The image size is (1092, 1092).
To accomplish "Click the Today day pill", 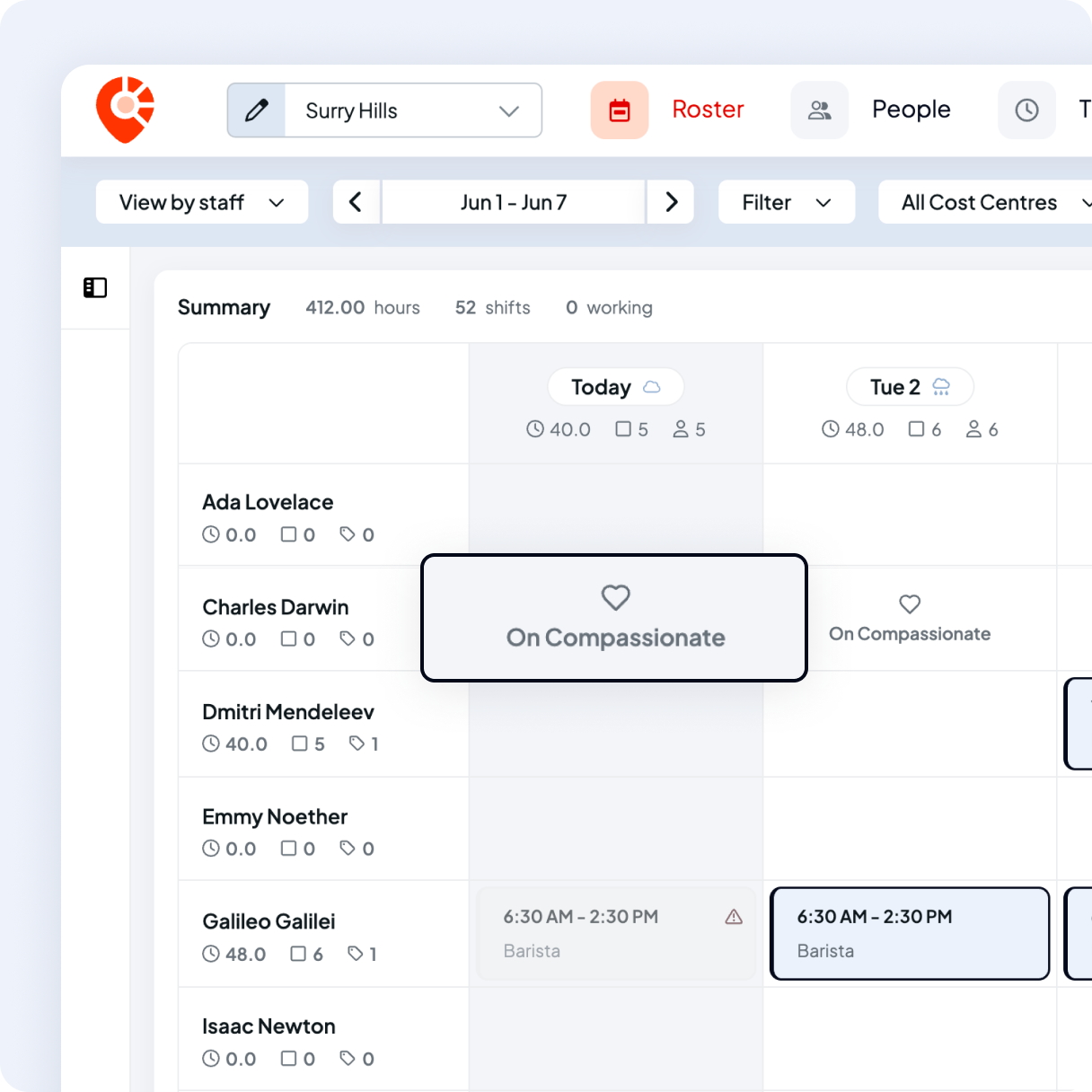I will [x=616, y=387].
